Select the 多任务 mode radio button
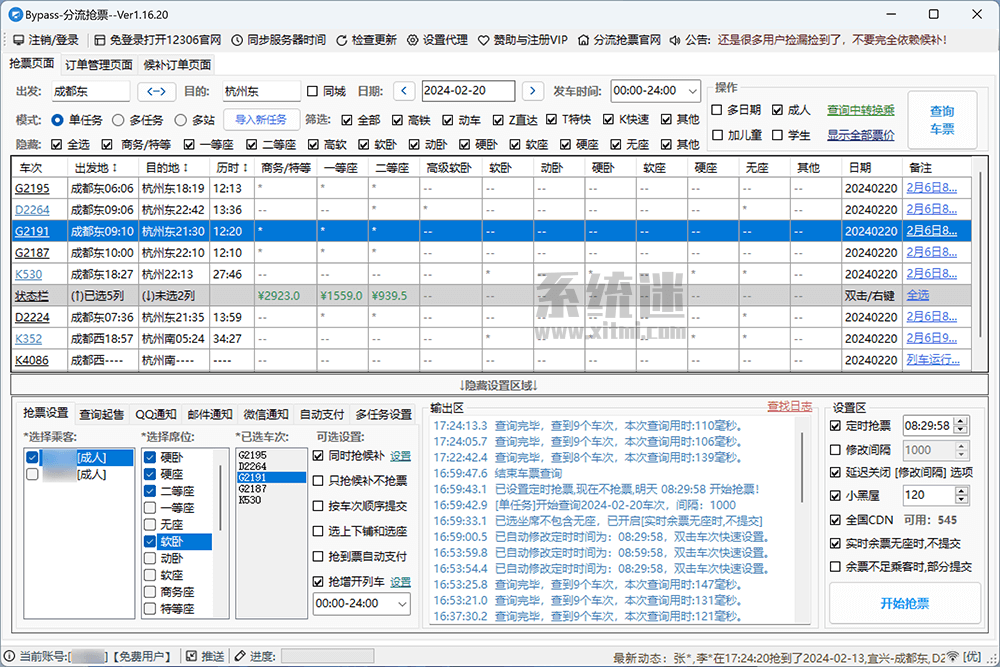Image resolution: width=1000 pixels, height=667 pixels. [118, 120]
